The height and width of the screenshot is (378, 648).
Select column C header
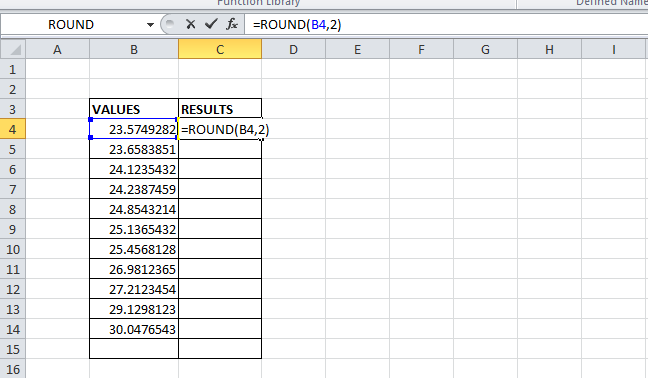220,50
